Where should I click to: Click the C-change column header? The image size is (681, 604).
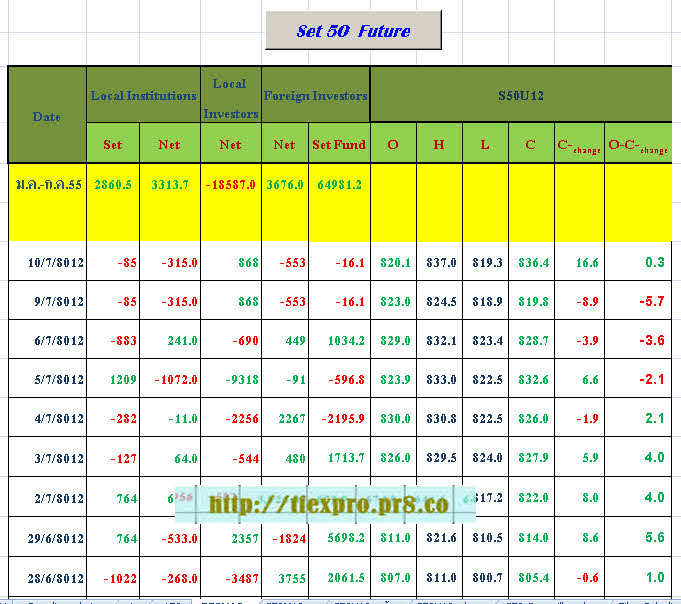(x=577, y=145)
